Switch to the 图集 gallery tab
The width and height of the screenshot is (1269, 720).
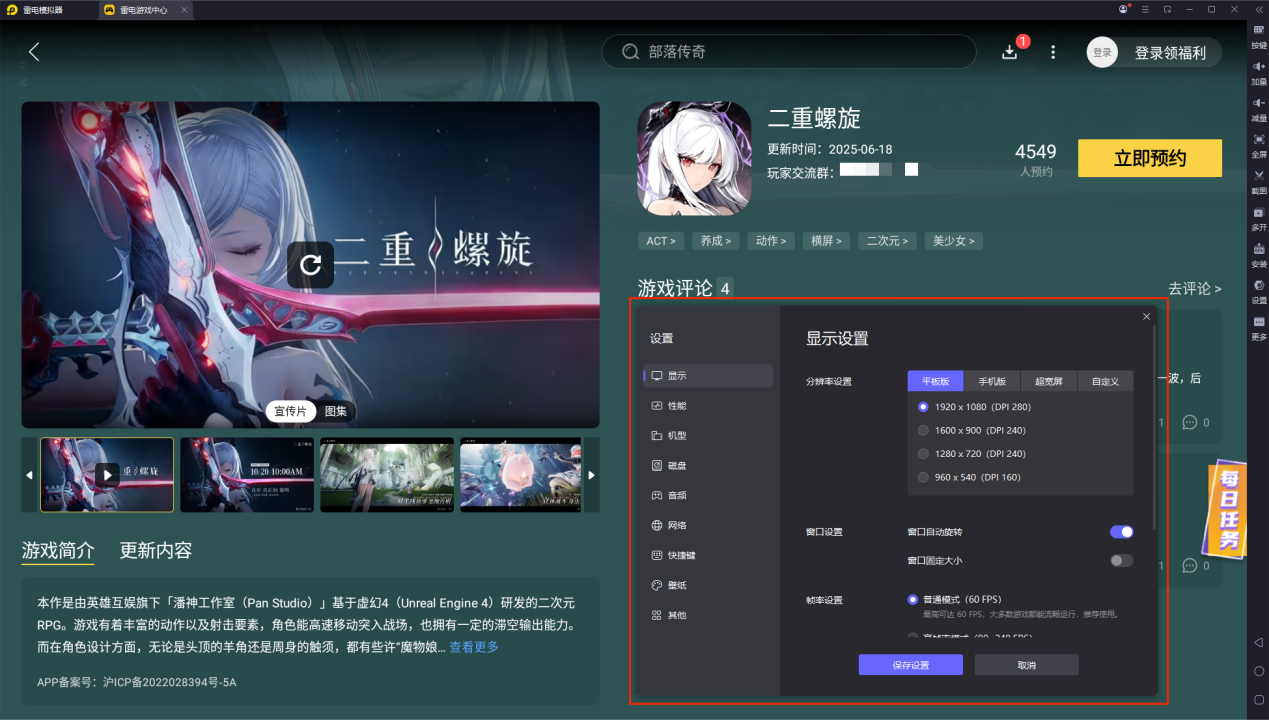336,411
